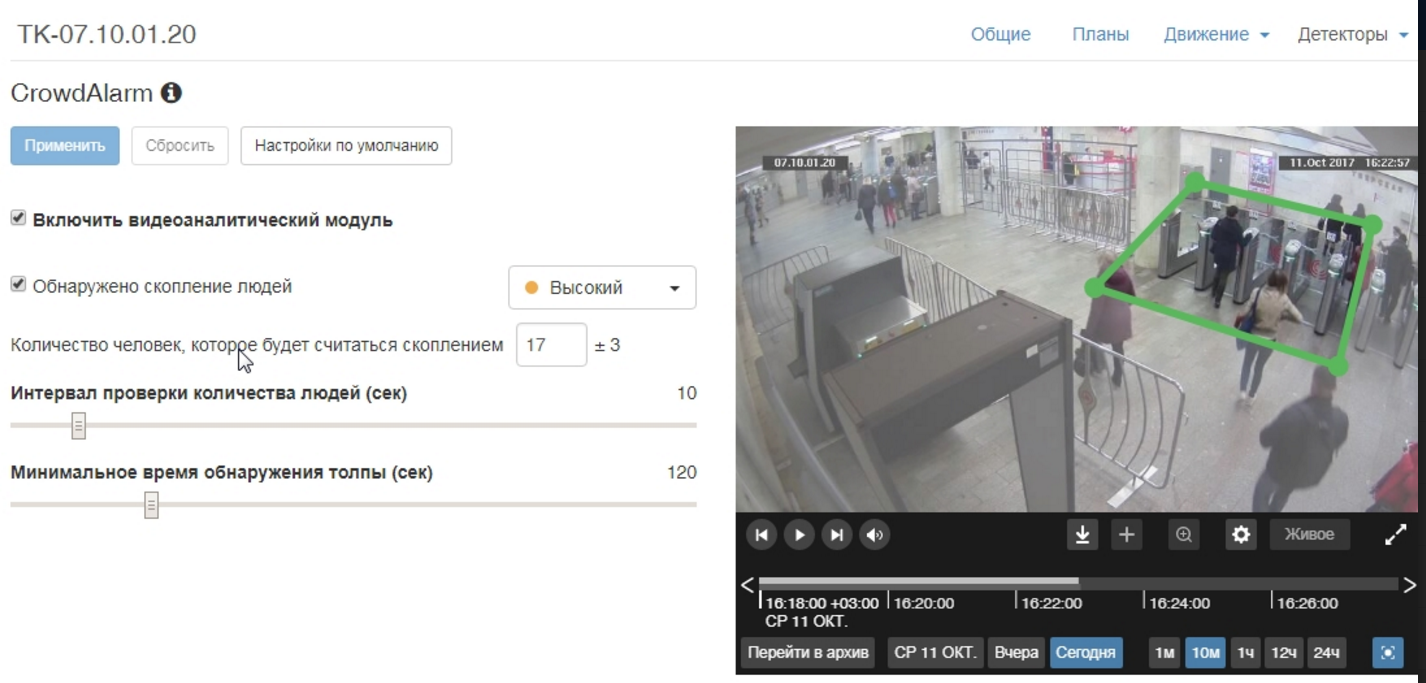Open the zoom magnifier tool

pos(1184,535)
